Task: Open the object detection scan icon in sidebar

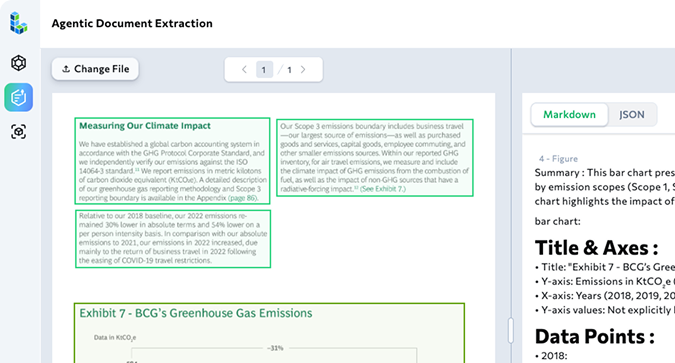Action: click(x=19, y=132)
